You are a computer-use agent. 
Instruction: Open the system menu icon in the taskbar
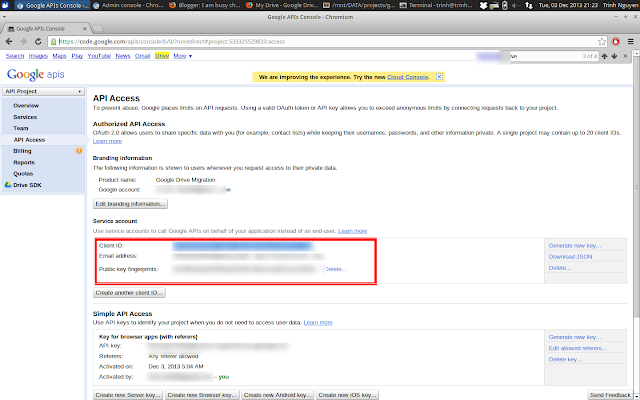tap(5, 5)
